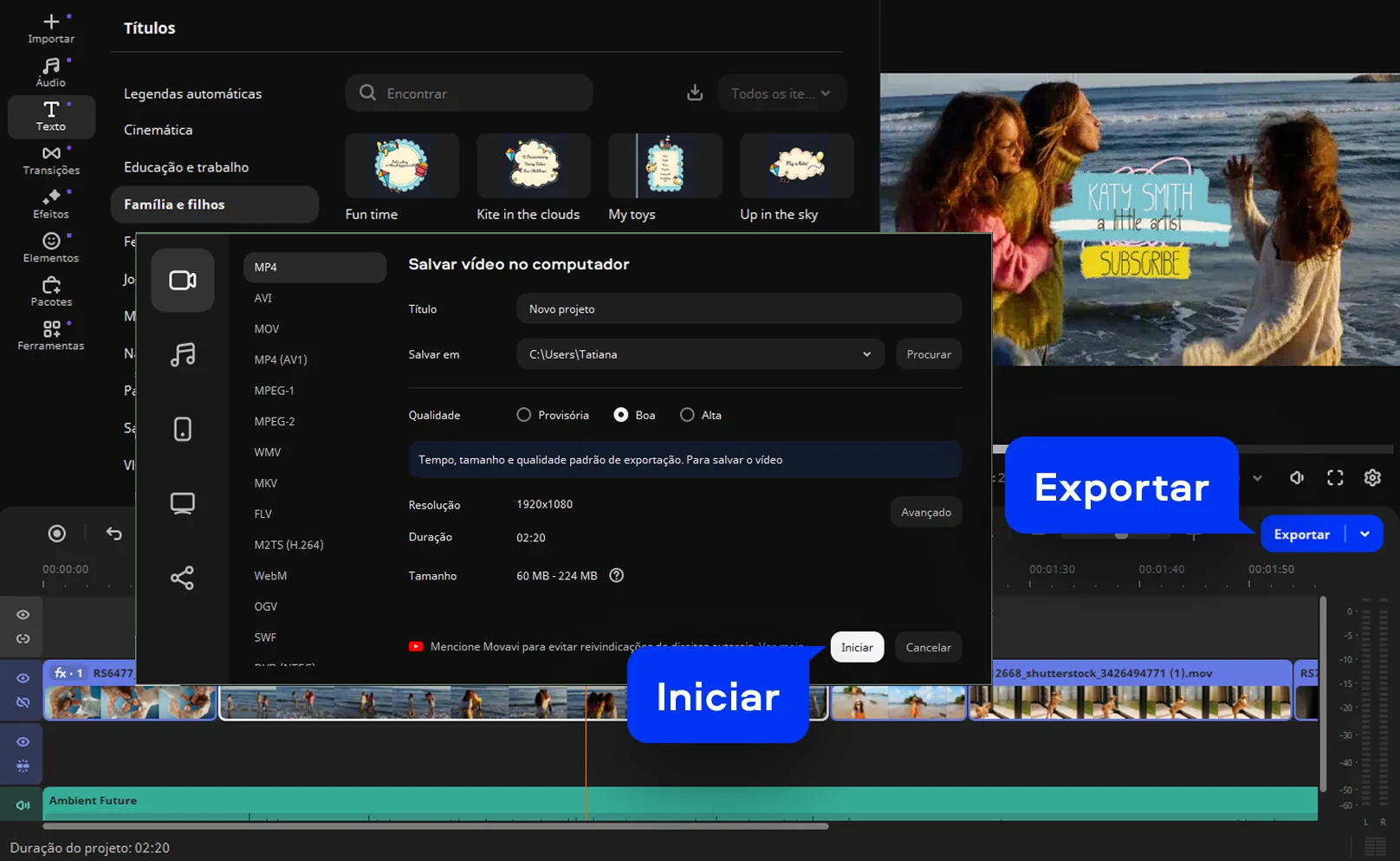Click the timeline horizontal scrollbar
The image size is (1400, 861).
(433, 826)
